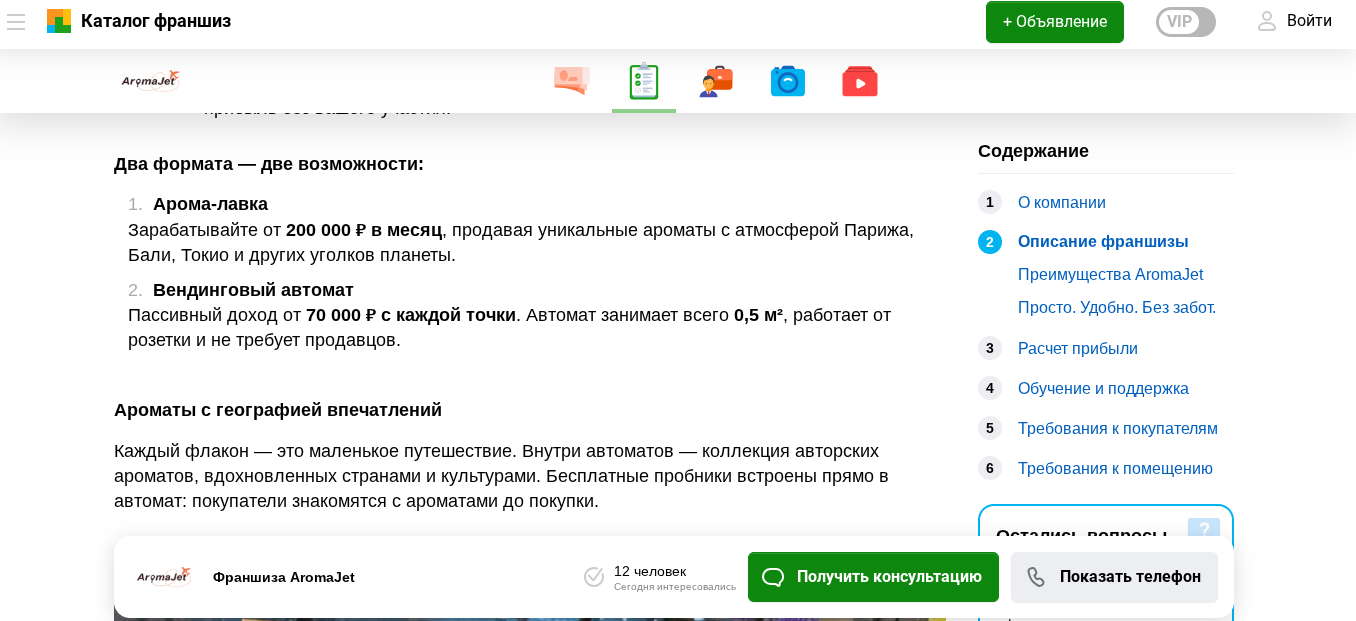Click number 1 badge in contents

(990, 202)
